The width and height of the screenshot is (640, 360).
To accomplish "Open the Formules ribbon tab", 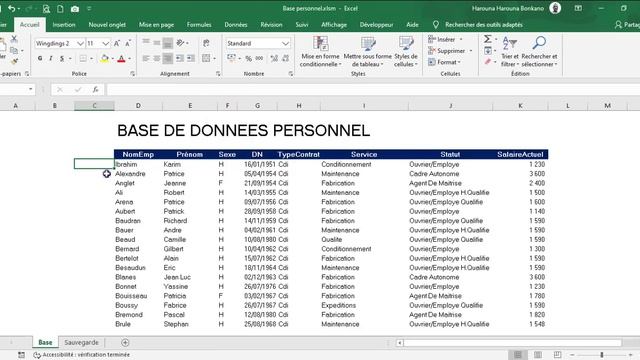I will tap(199, 25).
